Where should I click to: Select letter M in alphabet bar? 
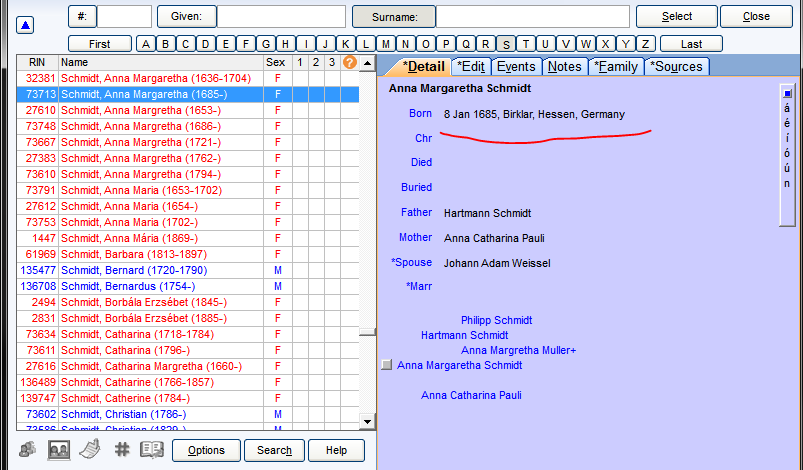[x=386, y=44]
